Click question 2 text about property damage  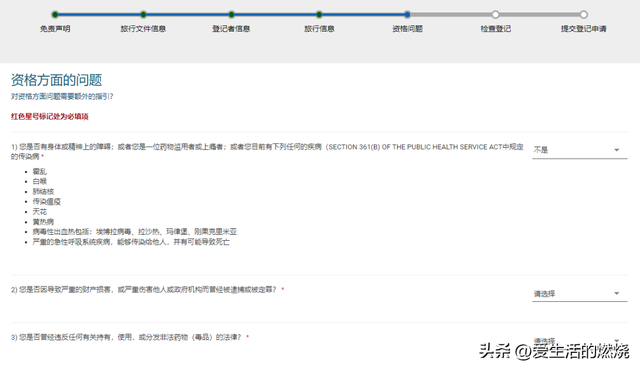point(143,290)
